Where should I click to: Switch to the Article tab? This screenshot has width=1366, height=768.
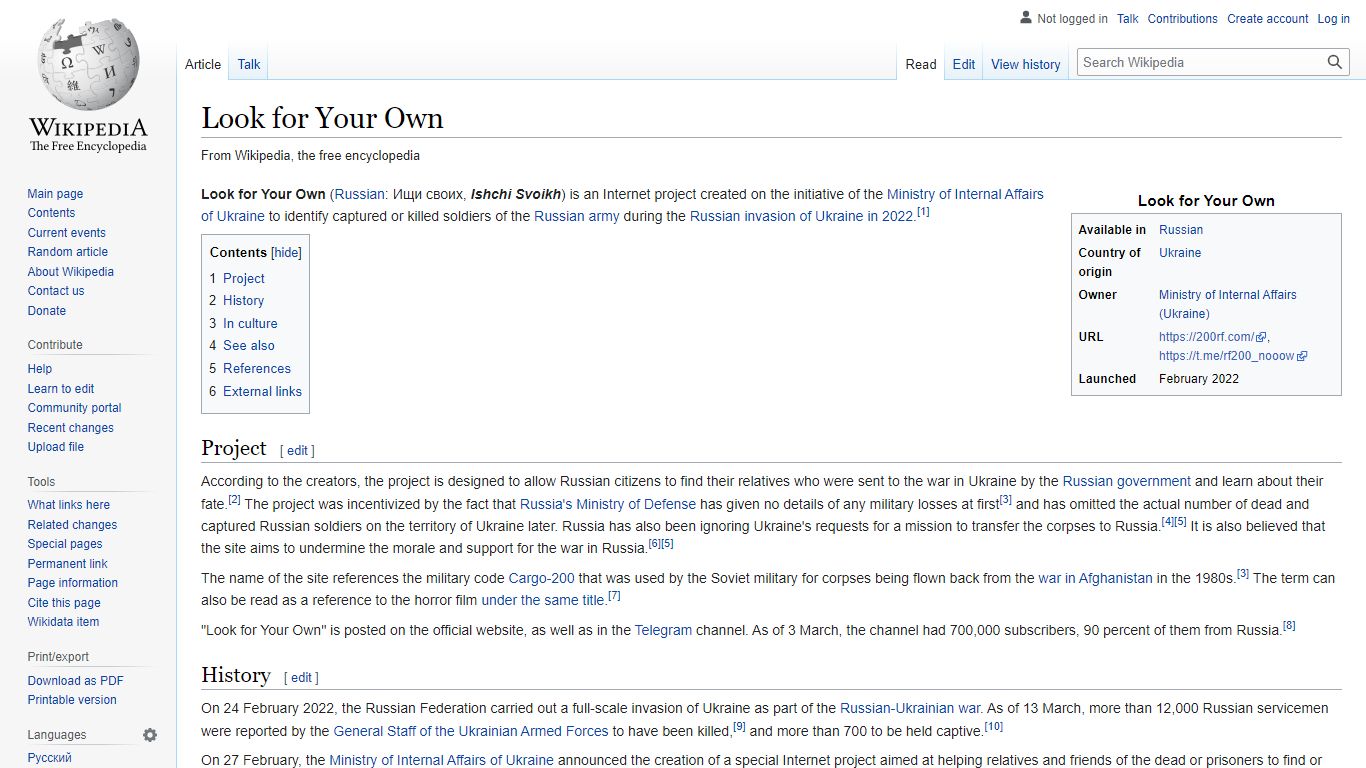tap(203, 64)
